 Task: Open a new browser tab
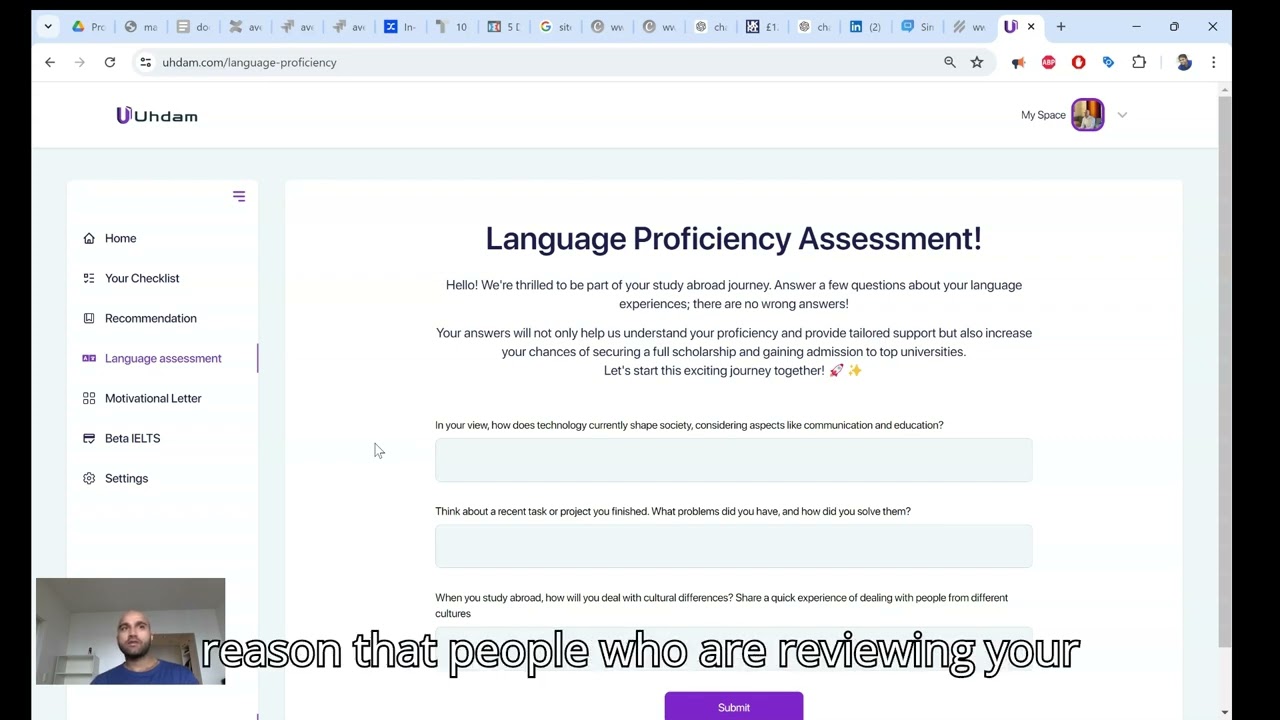1061,27
